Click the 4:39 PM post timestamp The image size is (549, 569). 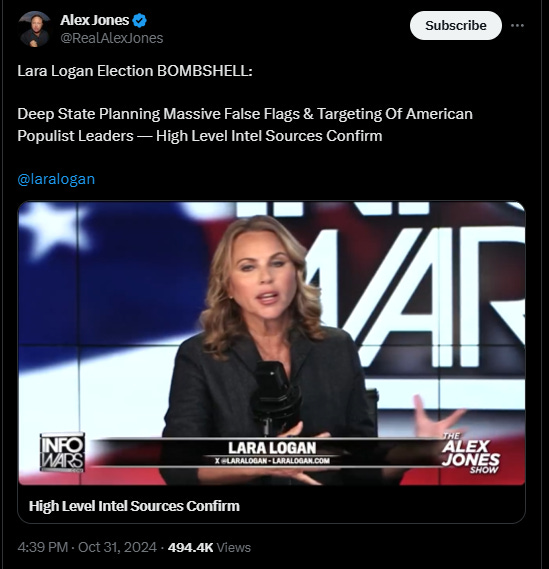[43, 547]
